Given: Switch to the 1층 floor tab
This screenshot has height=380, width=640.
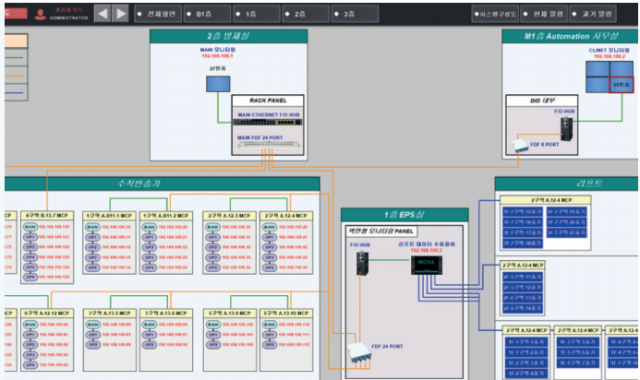Looking at the screenshot, I should pos(256,14).
